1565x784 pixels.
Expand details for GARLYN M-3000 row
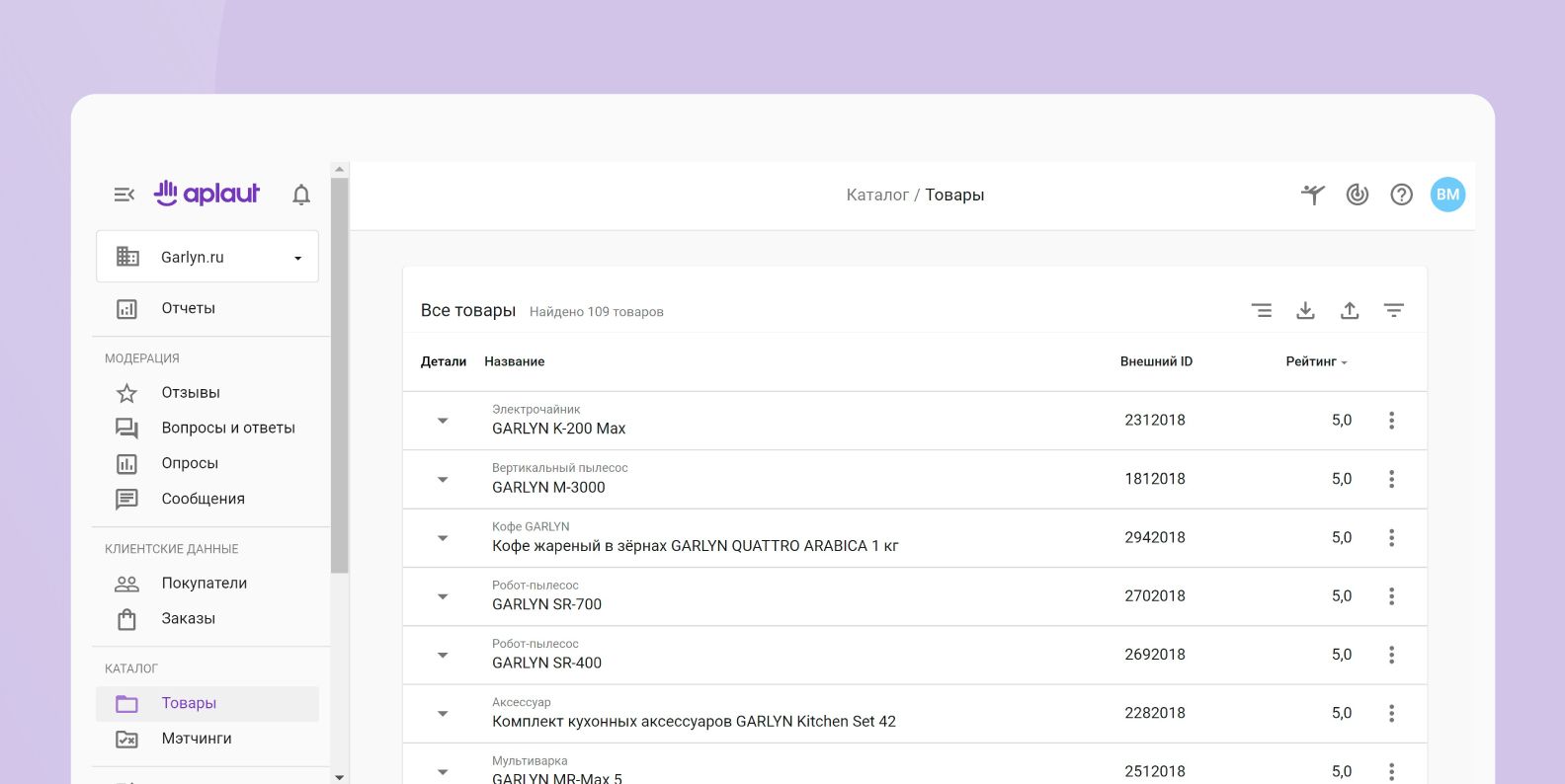pyautogui.click(x=443, y=480)
